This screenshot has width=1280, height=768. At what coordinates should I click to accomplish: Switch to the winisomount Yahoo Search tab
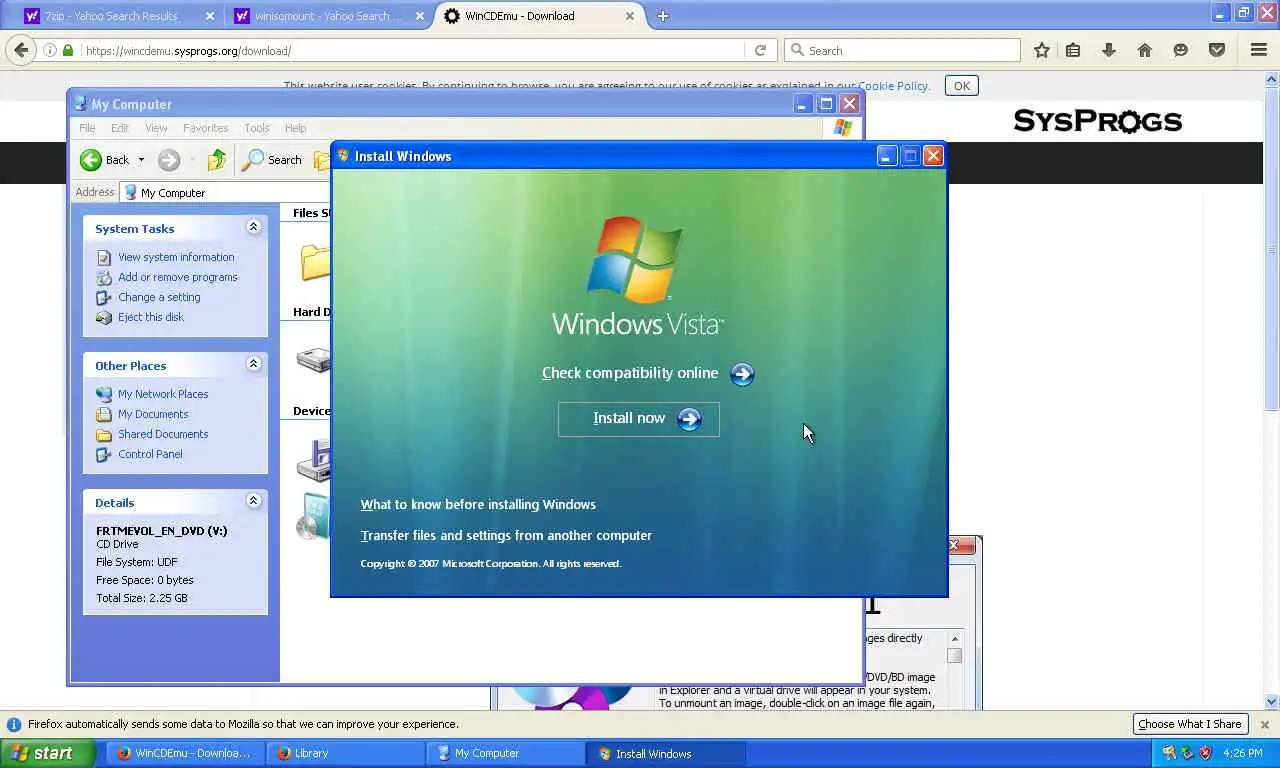click(x=330, y=16)
